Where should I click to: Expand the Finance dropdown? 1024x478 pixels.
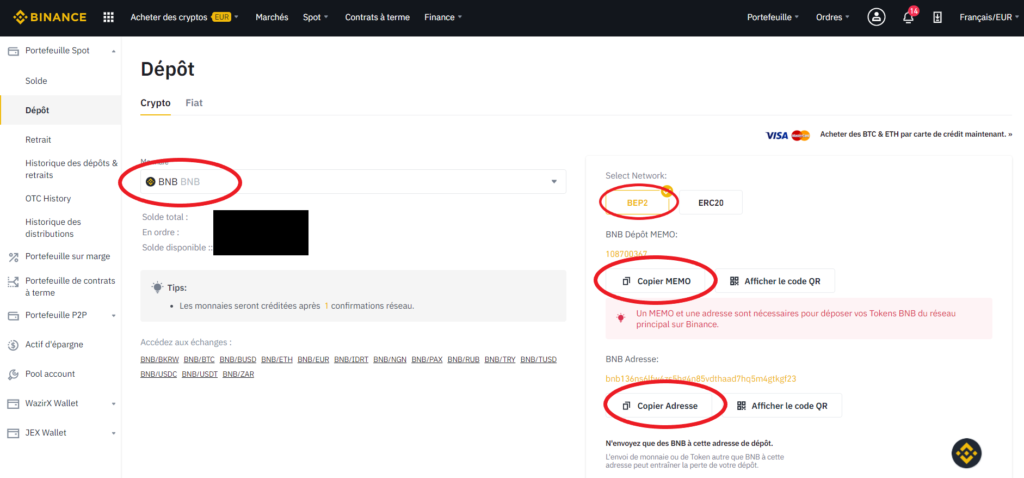point(443,18)
